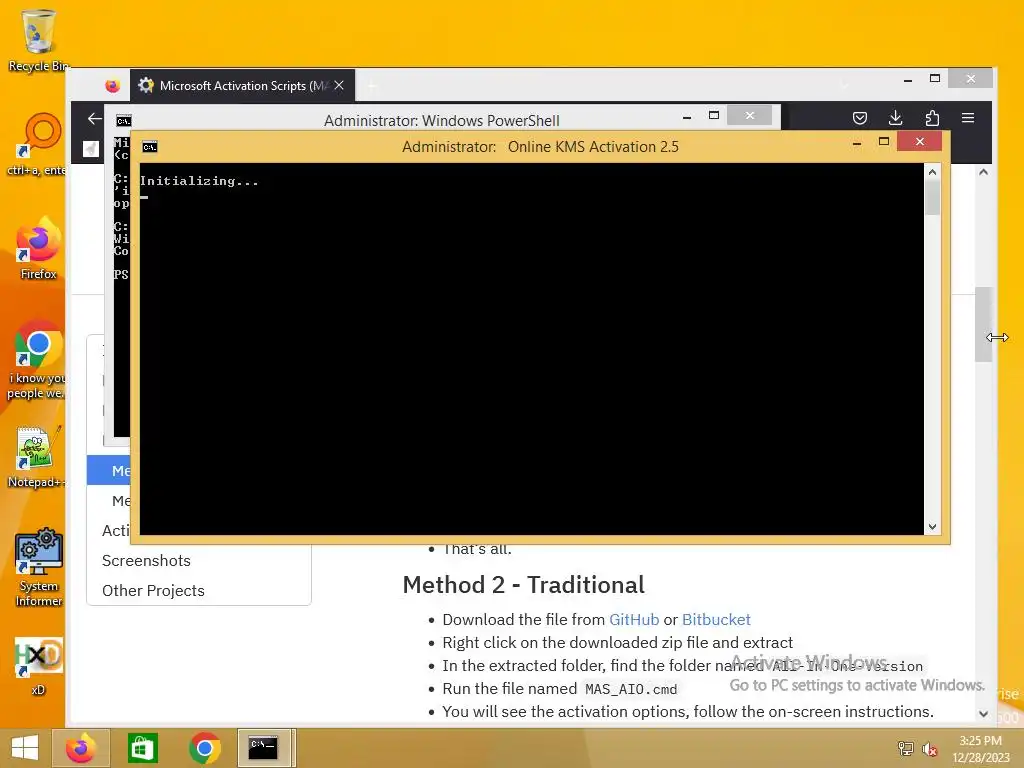The width and height of the screenshot is (1024, 768).
Task: Open PowerShell window's title bar system icon
Action: [123, 121]
